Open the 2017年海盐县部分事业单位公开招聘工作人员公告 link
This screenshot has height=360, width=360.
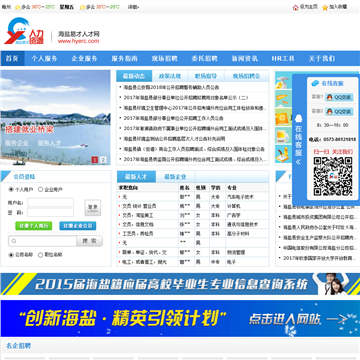(173, 118)
